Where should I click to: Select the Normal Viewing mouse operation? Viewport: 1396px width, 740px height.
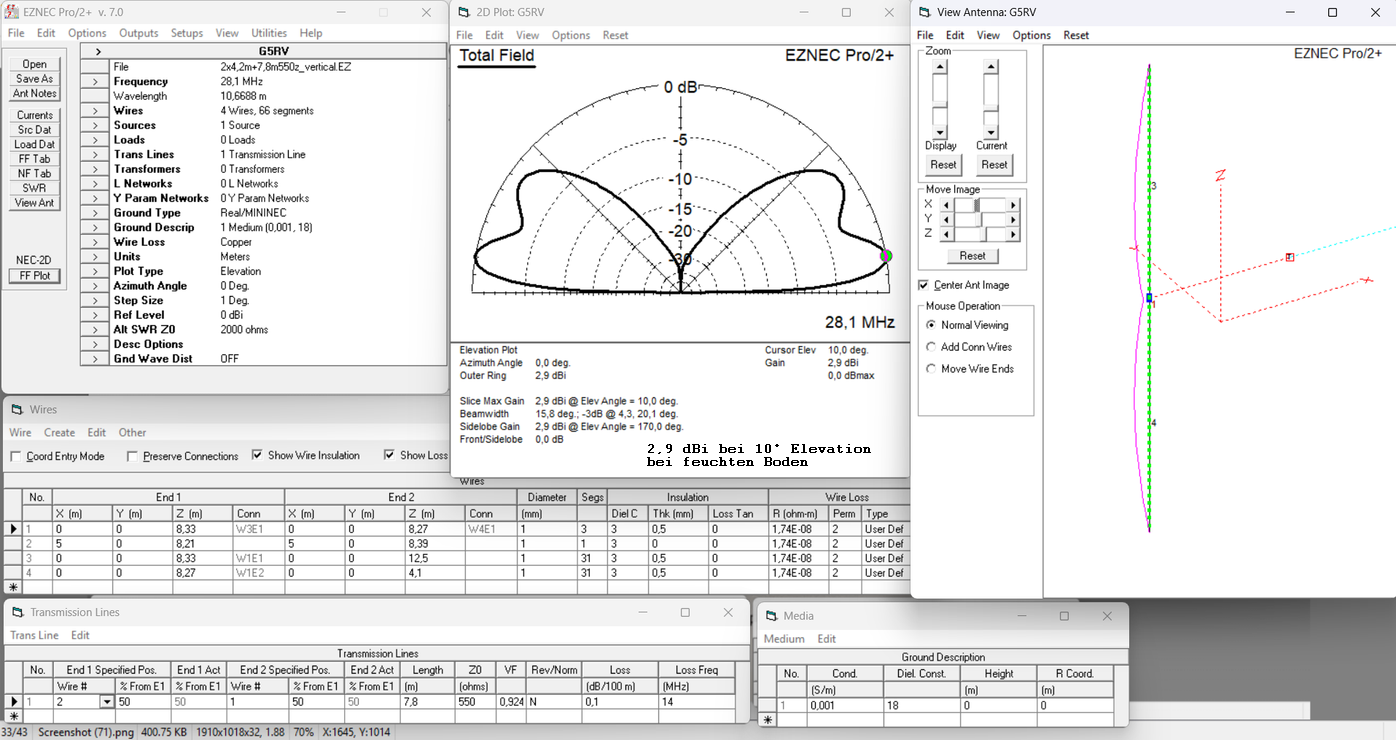(x=931, y=325)
